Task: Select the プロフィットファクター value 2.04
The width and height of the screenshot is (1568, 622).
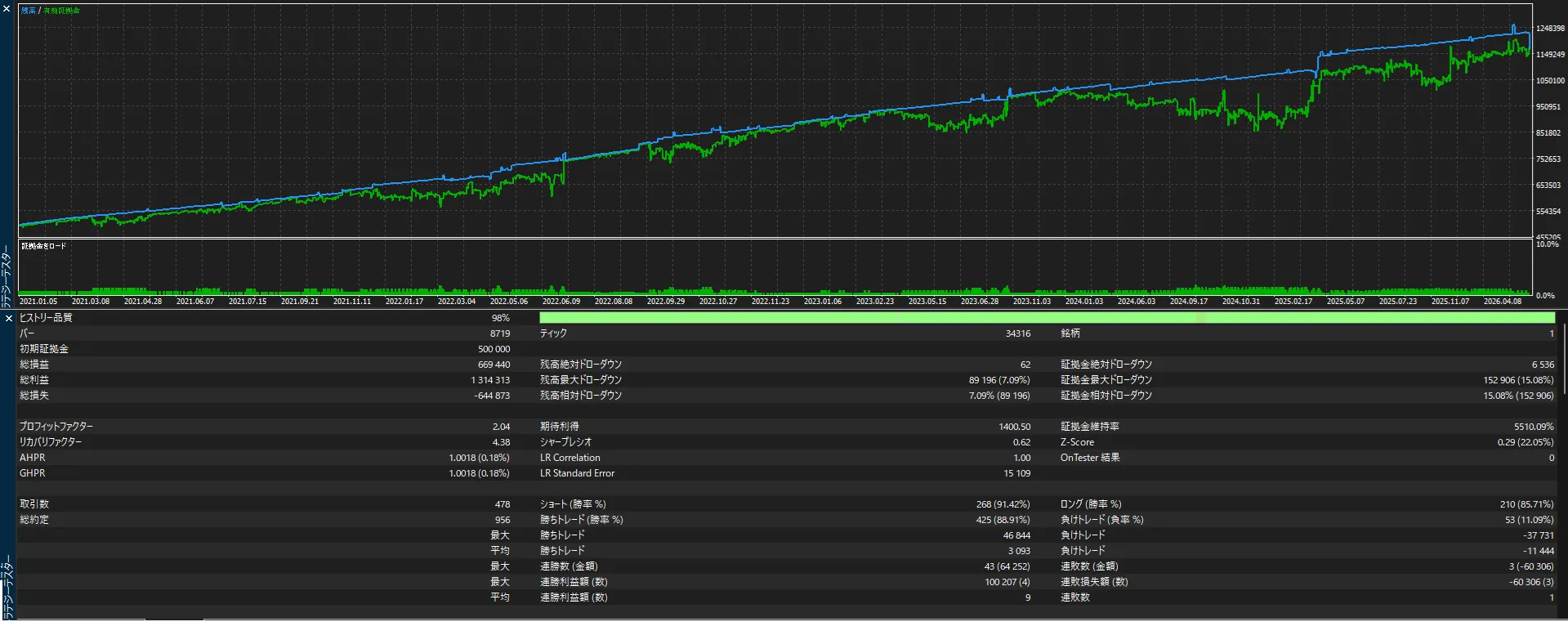Action: pyautogui.click(x=502, y=427)
